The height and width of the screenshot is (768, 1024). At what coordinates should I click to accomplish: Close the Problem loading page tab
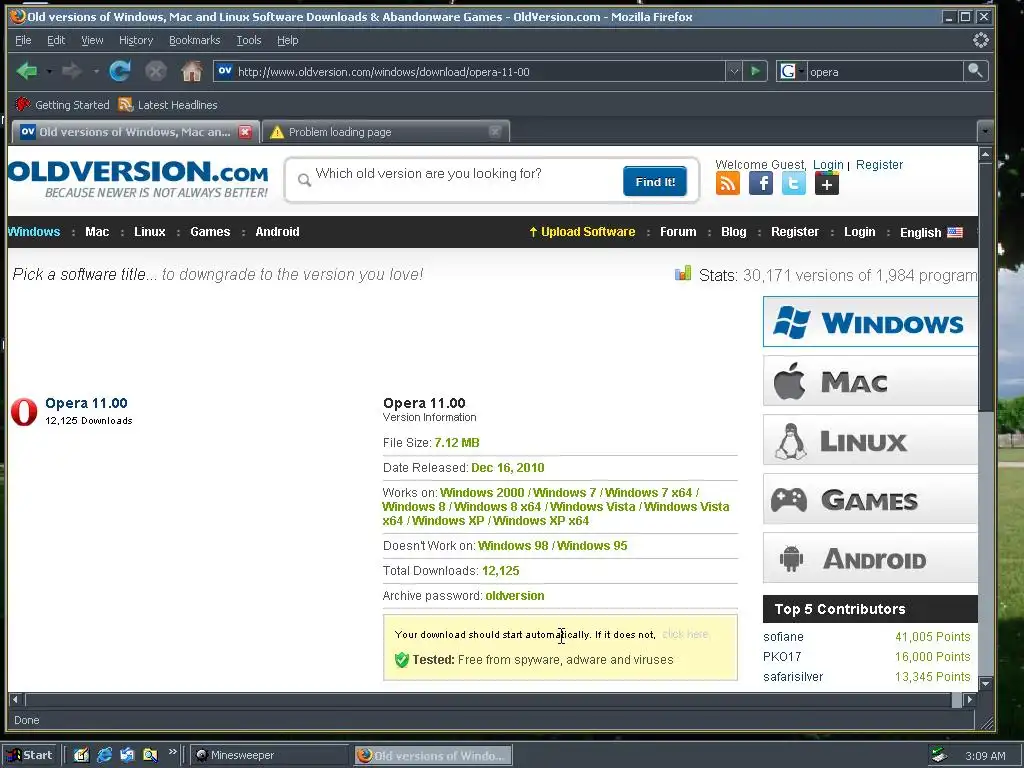coord(494,132)
